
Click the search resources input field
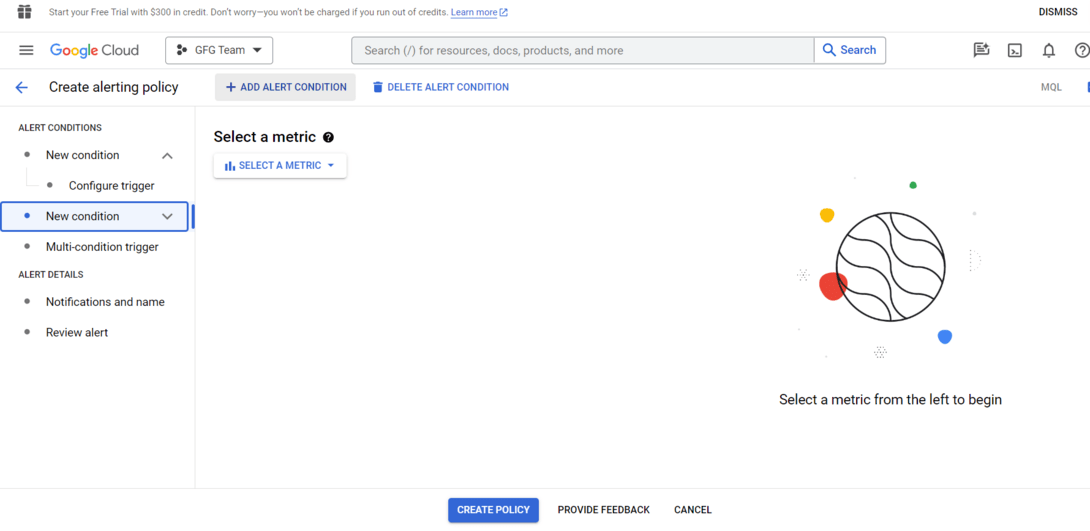583,50
